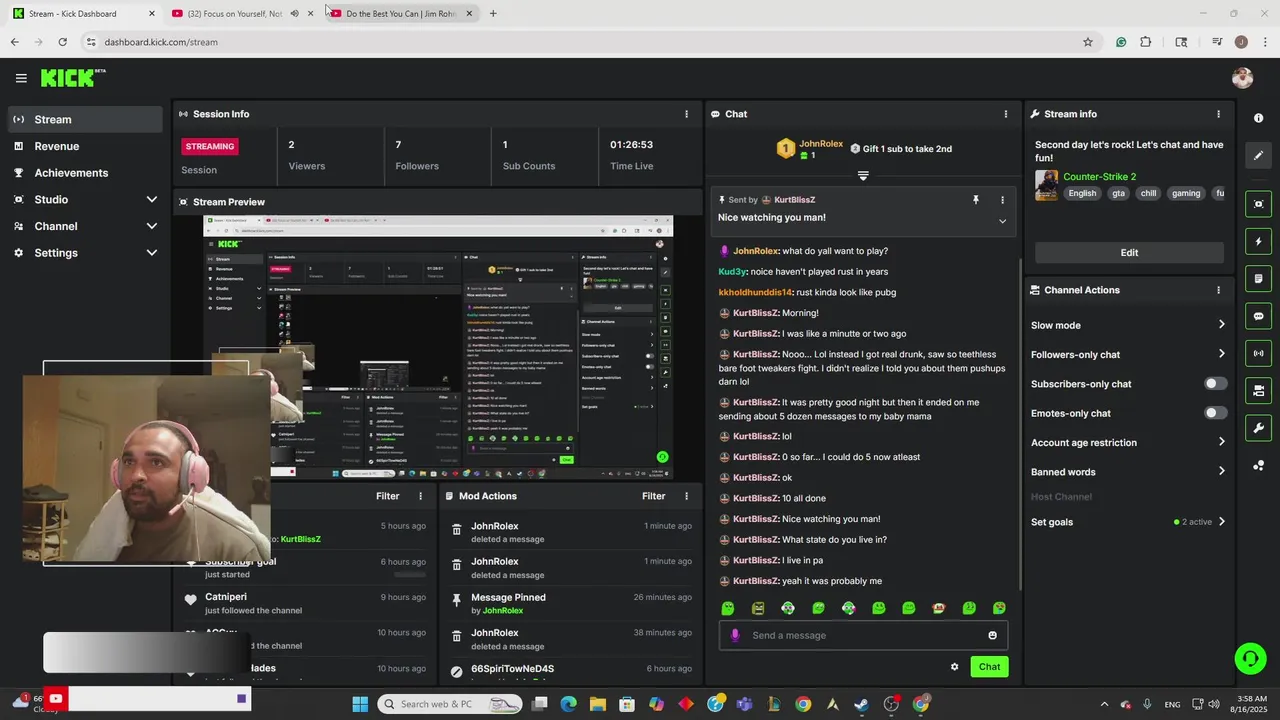Viewport: 1280px width, 720px height.
Task: Open the user avatar menu
Action: point(1242,78)
